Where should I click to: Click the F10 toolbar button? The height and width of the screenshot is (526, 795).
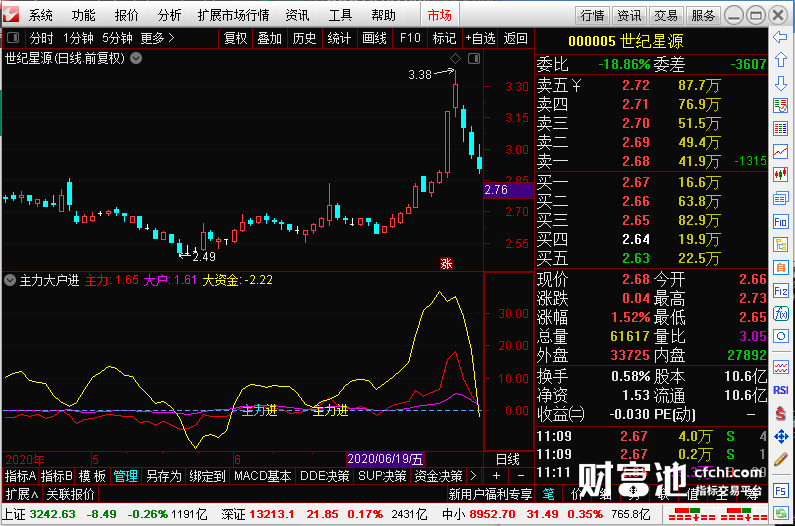tap(410, 38)
